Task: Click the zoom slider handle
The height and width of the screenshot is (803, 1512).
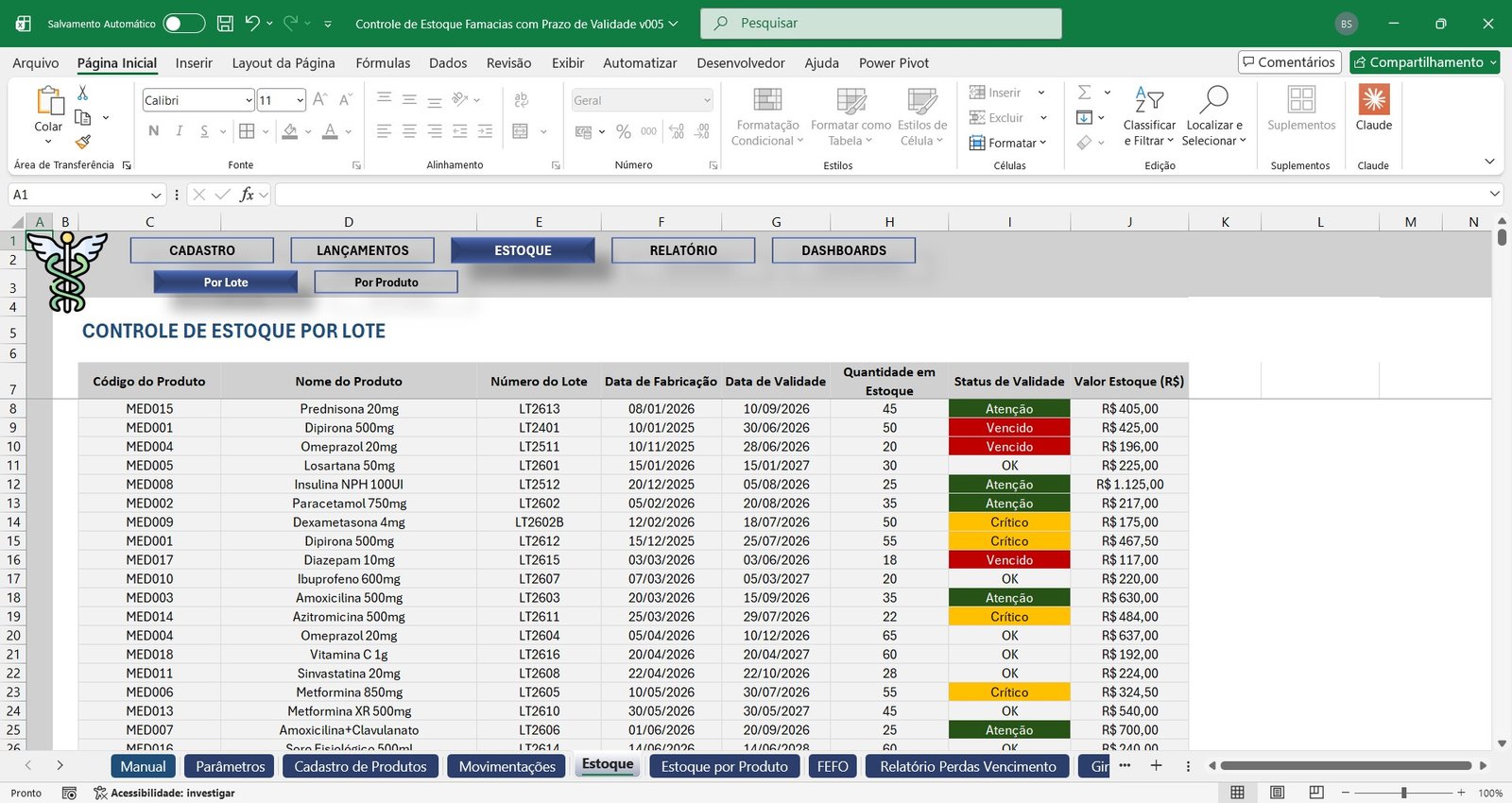Action: tap(1404, 793)
